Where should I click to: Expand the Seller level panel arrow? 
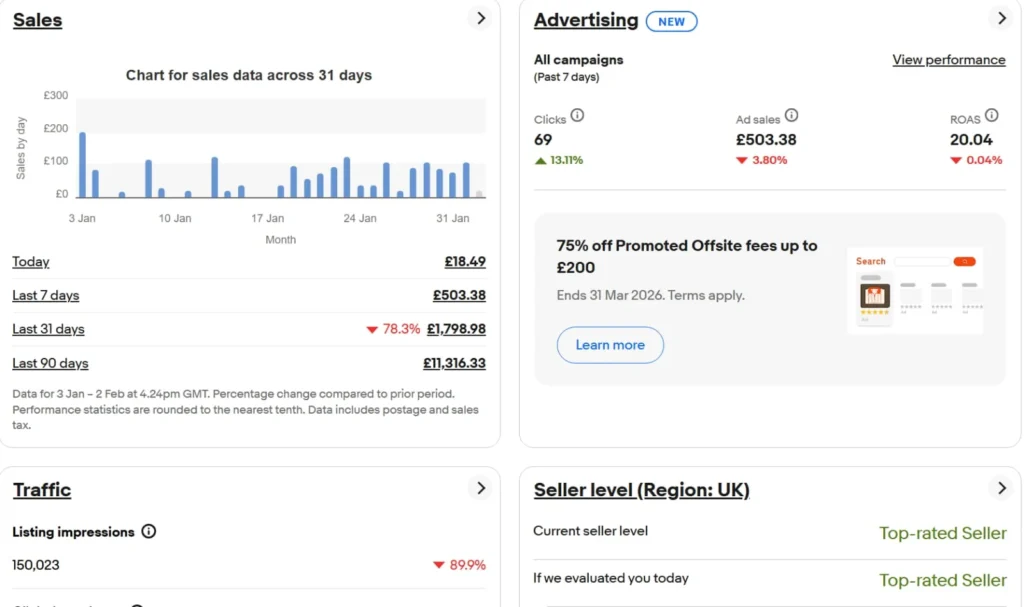tap(1001, 488)
